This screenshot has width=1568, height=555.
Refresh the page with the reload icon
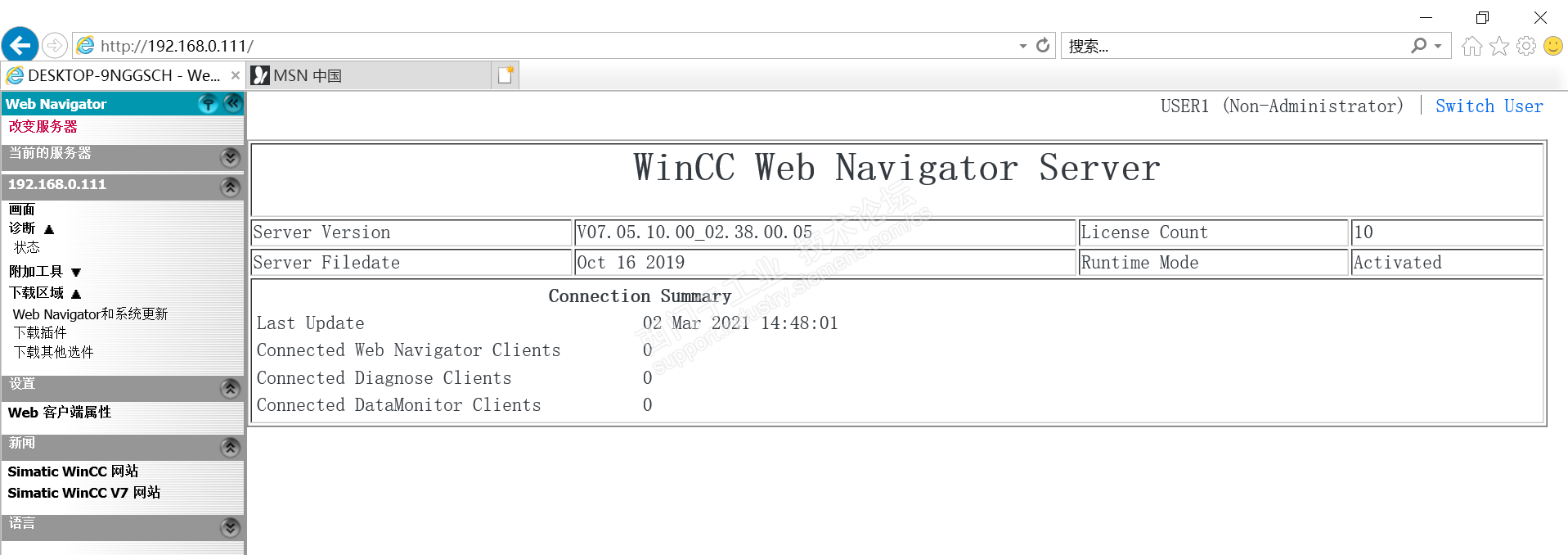point(1043,46)
